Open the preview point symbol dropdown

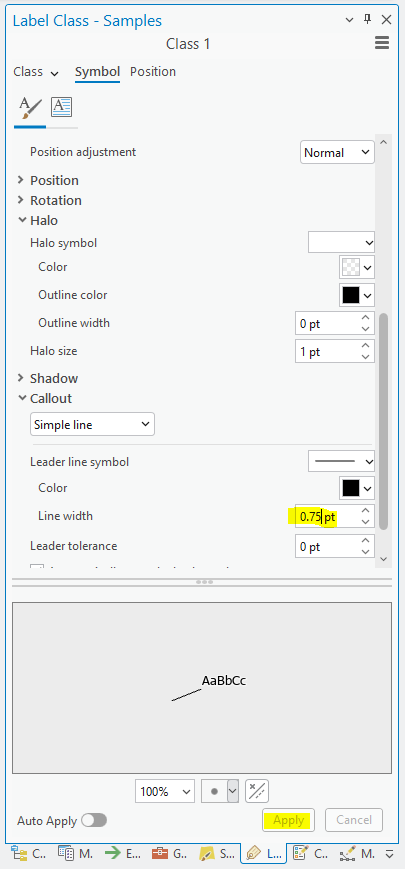tap(233, 791)
